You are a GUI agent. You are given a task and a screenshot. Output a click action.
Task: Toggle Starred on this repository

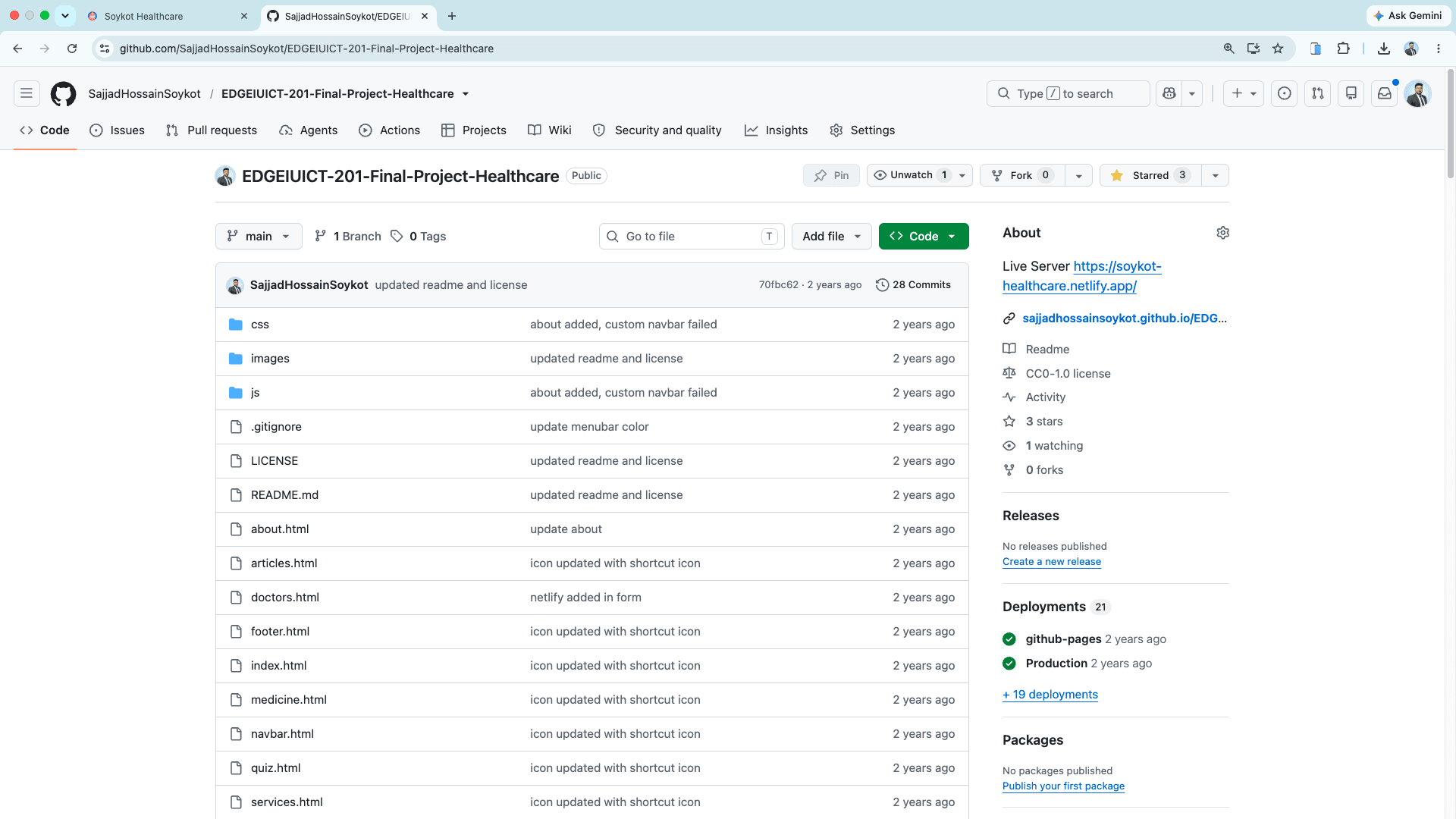point(1150,175)
